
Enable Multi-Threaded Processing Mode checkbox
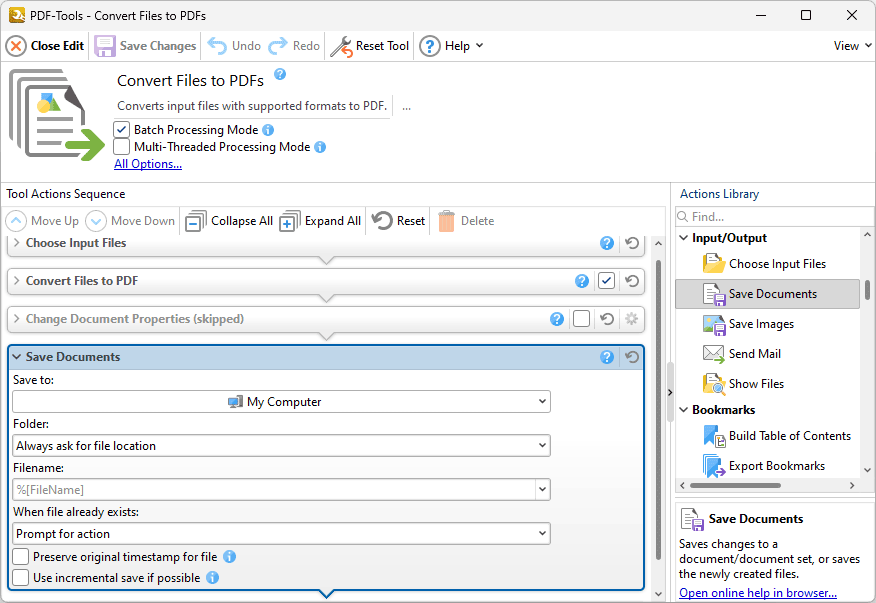[x=121, y=147]
